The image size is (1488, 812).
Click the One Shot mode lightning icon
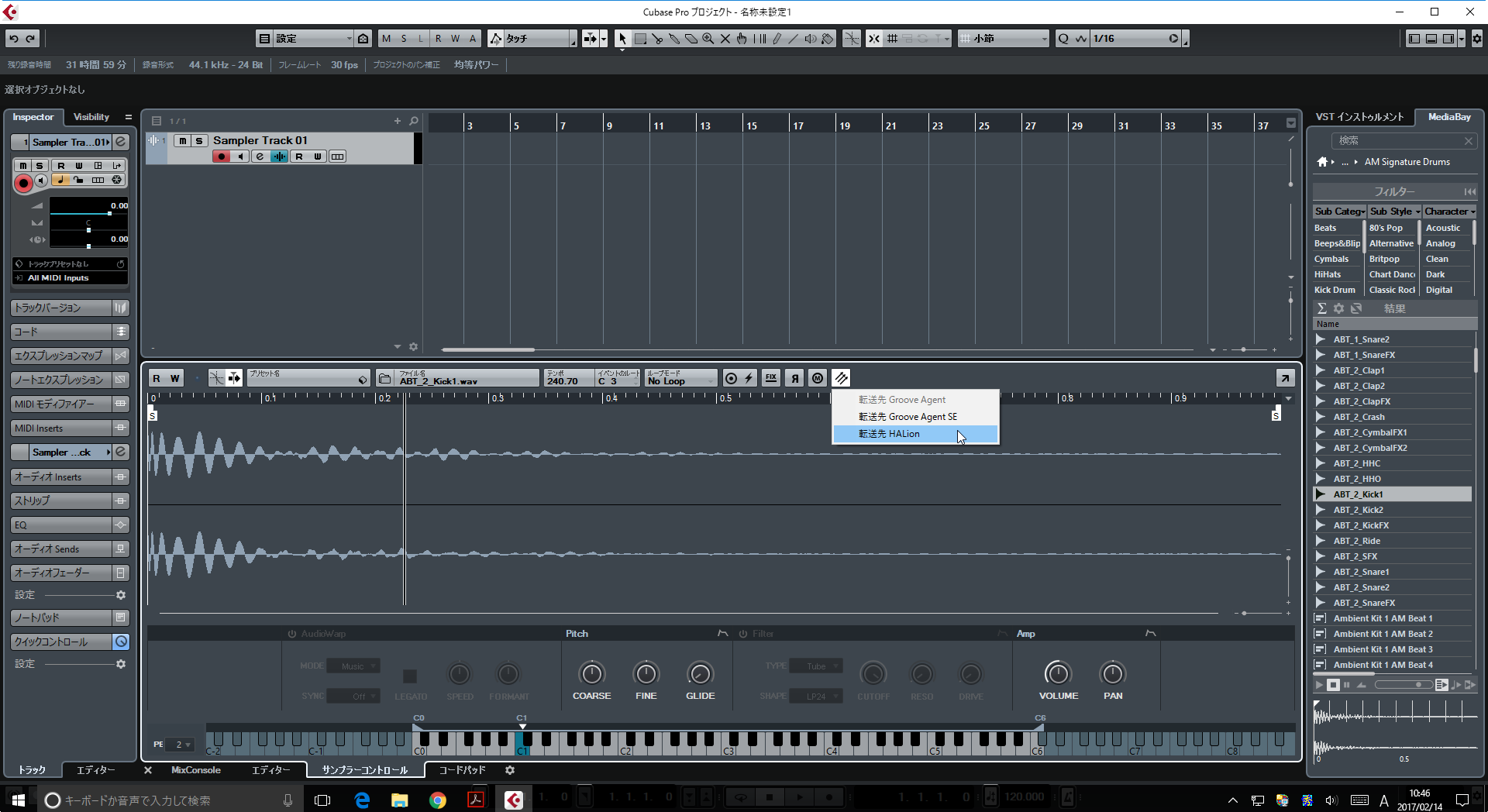(749, 378)
